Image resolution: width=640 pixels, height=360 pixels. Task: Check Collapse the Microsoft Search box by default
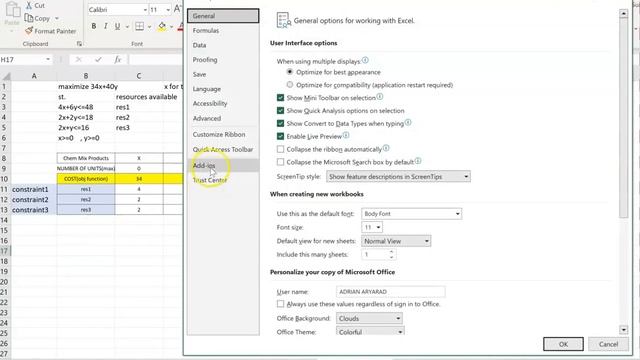coord(280,162)
